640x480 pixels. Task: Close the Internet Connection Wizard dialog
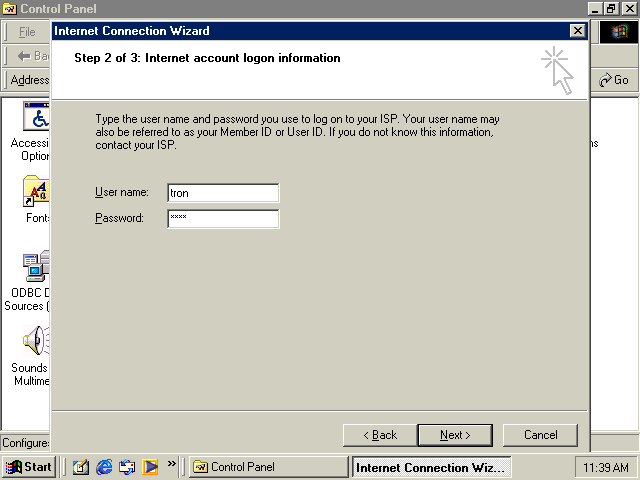pyautogui.click(x=578, y=31)
